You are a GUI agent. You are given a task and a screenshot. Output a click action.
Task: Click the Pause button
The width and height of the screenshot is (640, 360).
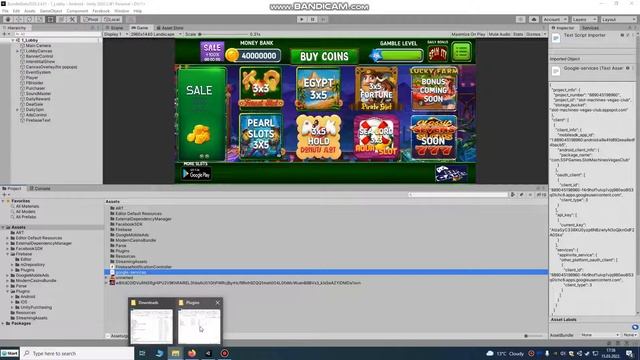[x=312, y=19]
